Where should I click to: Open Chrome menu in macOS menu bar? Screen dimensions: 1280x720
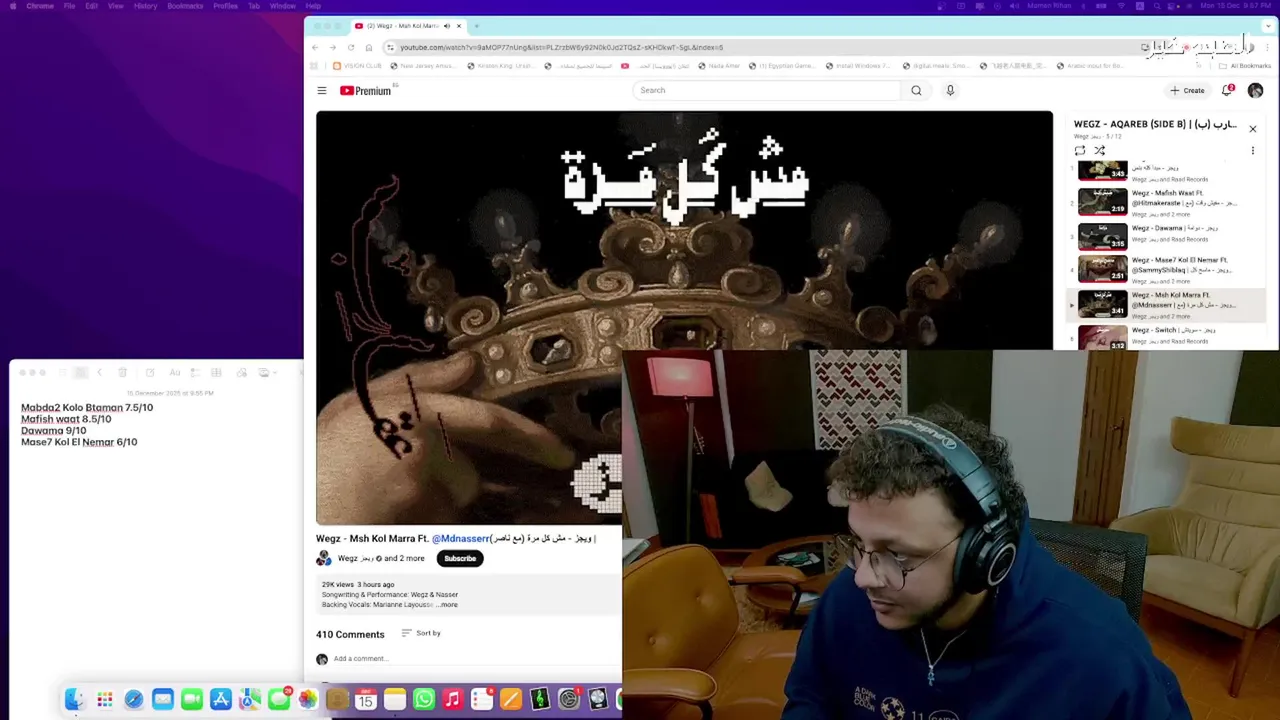40,6
